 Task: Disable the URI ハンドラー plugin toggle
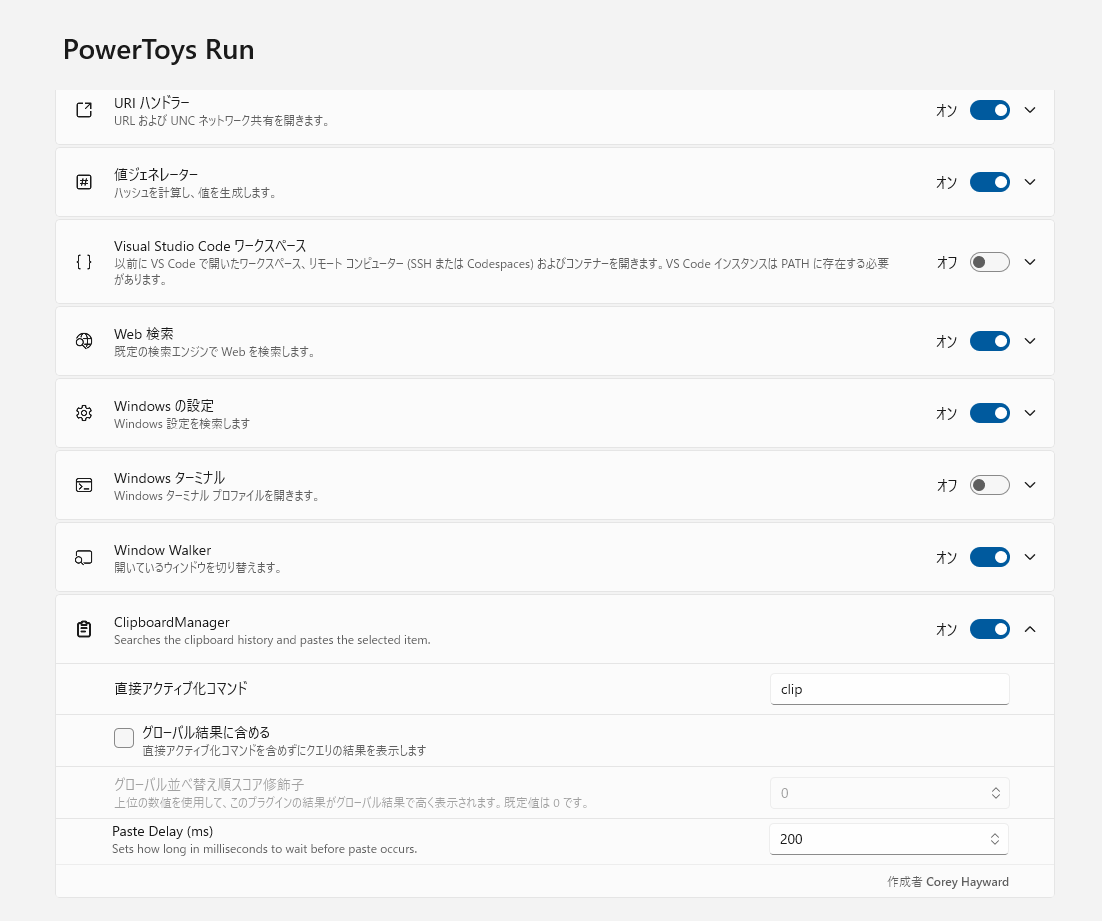[x=990, y=110]
